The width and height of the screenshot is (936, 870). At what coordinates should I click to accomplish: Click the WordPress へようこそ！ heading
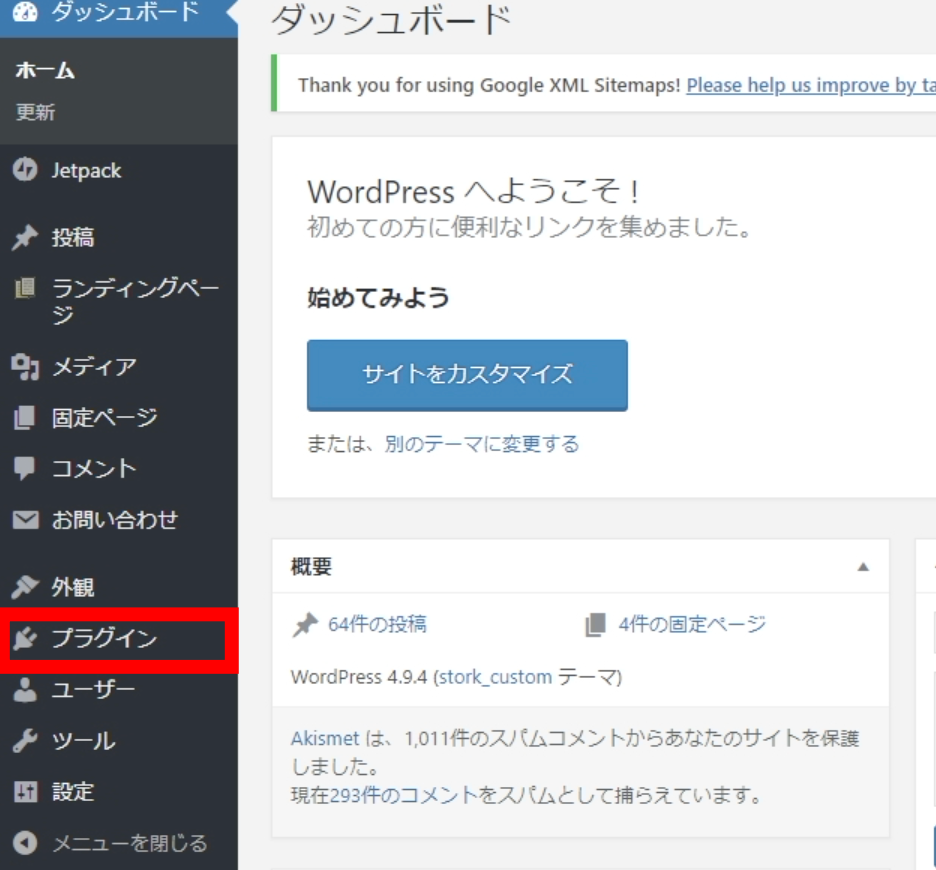point(474,192)
